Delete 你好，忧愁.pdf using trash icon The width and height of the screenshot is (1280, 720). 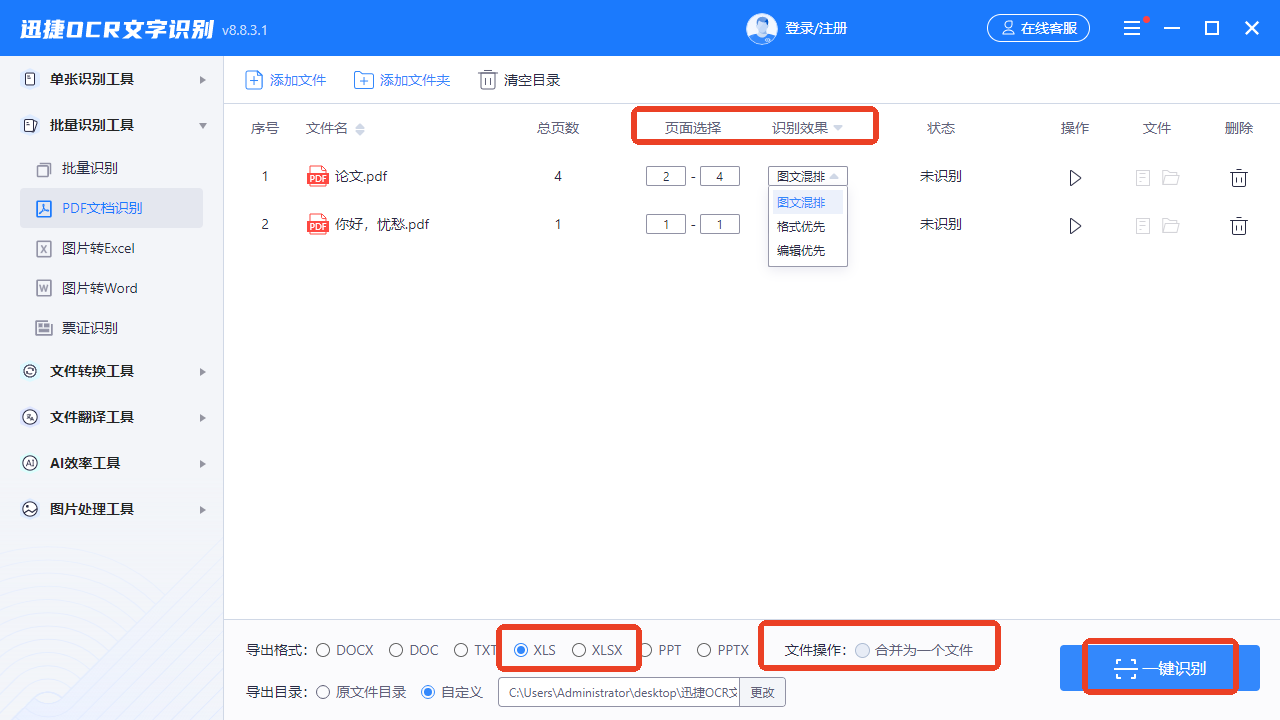(1238, 226)
